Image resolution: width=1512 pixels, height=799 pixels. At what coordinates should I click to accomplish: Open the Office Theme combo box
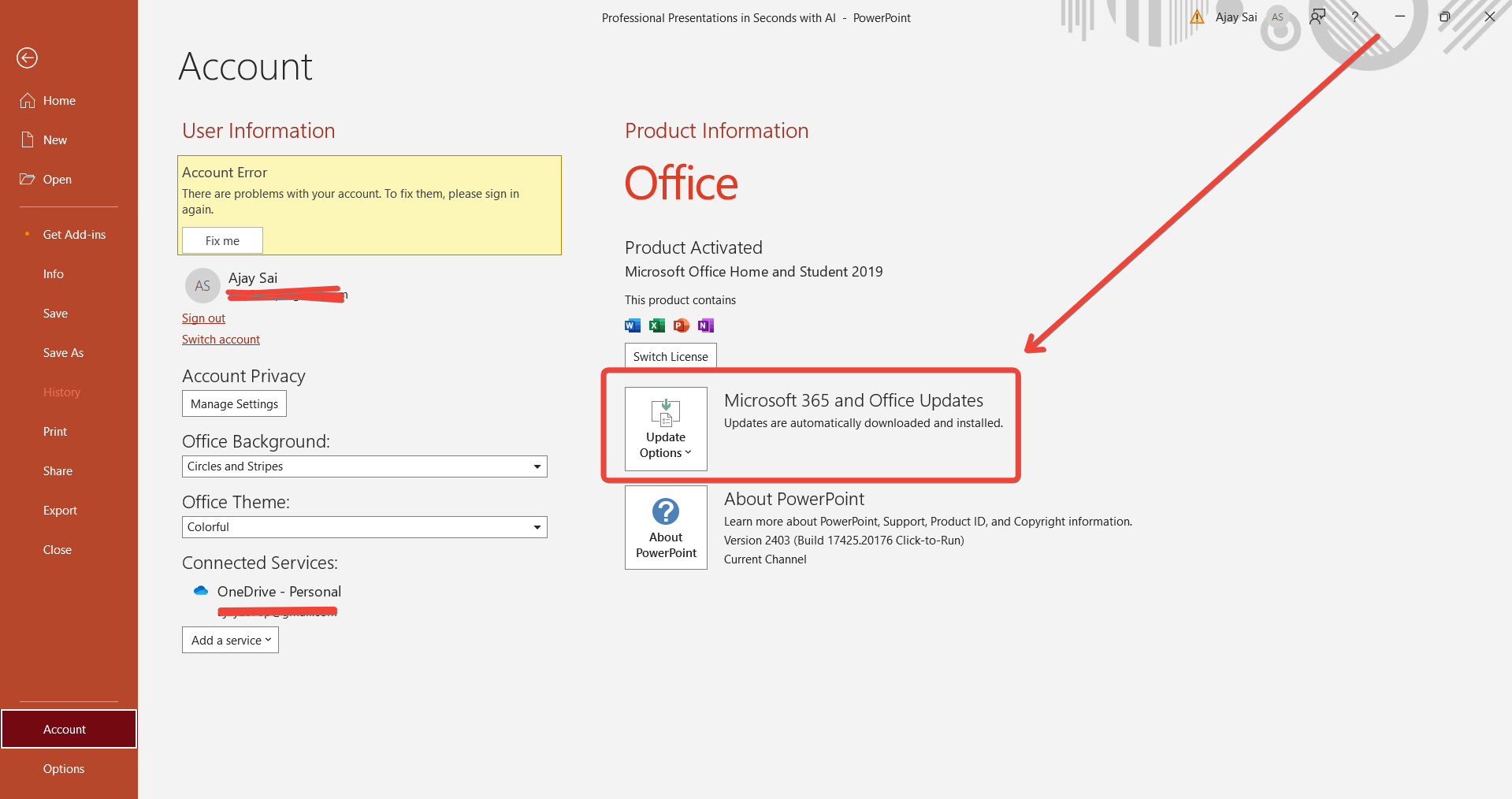click(x=365, y=527)
